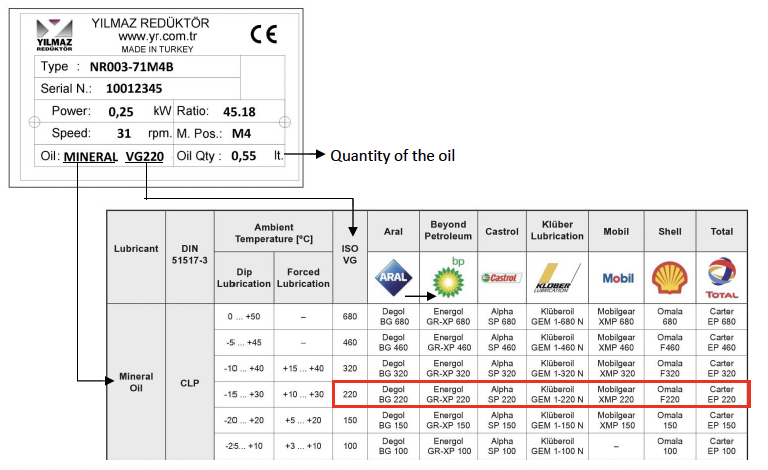Click the Castrol logo in table
This screenshot has height=470, width=768.
pyautogui.click(x=501, y=278)
